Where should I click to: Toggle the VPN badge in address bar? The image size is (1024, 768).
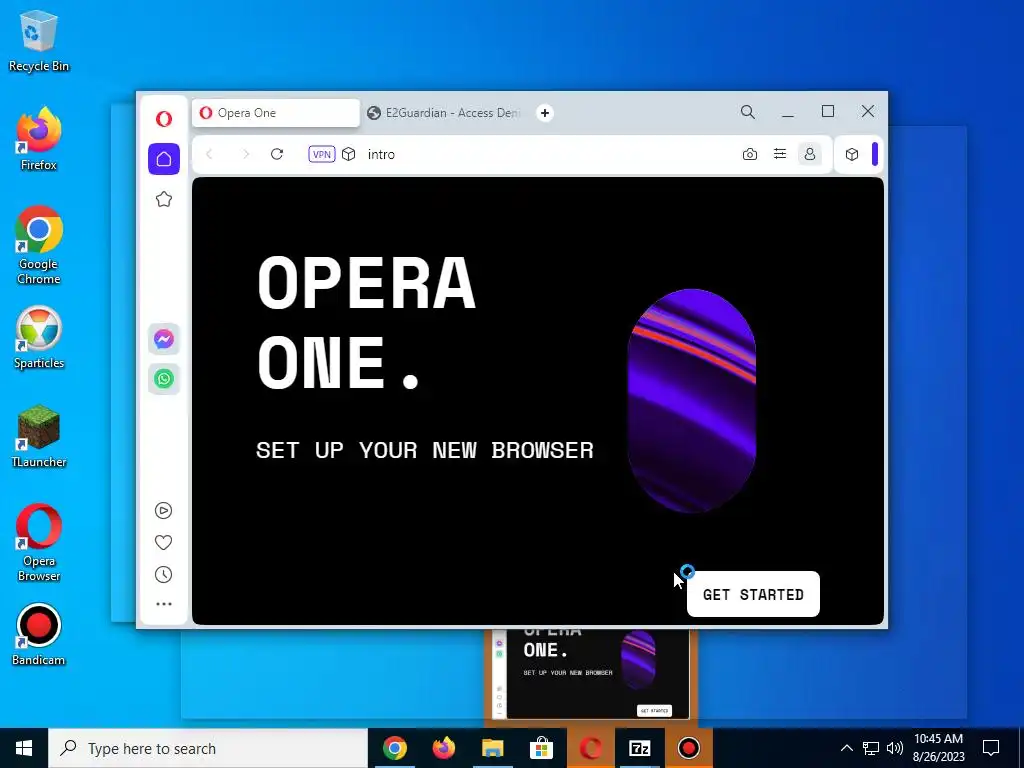coord(321,154)
